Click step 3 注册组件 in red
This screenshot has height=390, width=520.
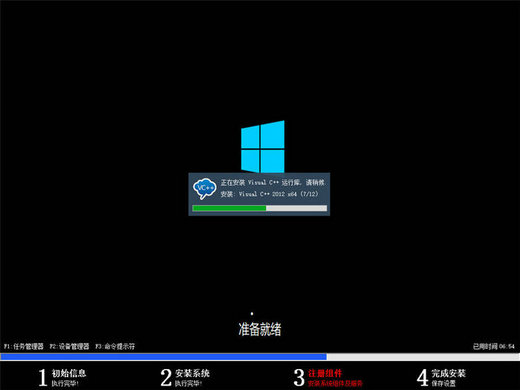click(328, 377)
